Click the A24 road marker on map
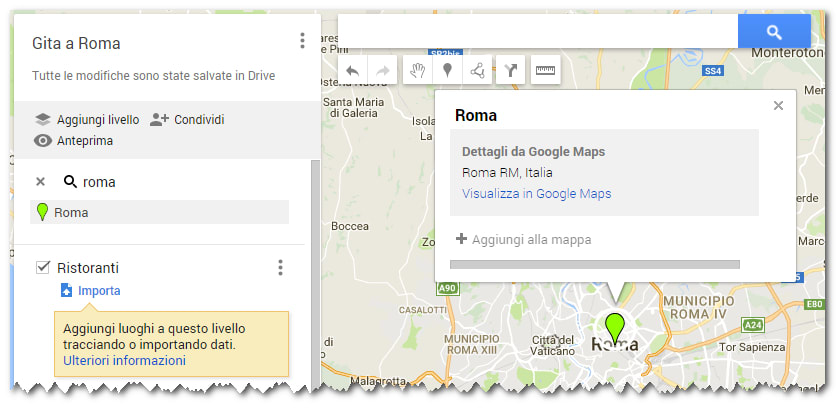836x410 pixels. (752, 324)
